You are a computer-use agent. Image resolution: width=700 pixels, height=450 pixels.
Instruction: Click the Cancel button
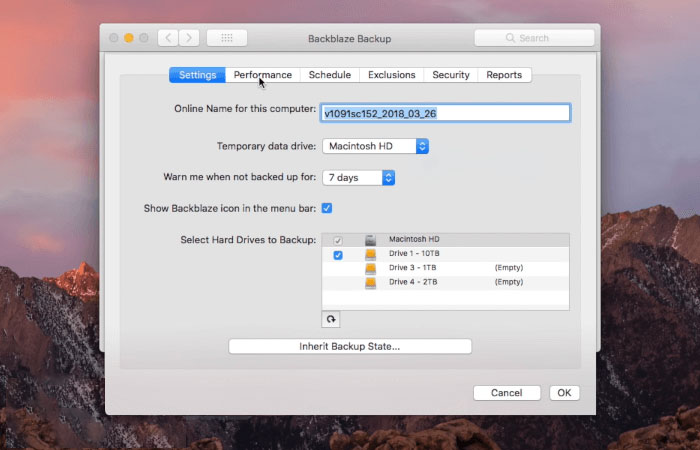click(507, 393)
